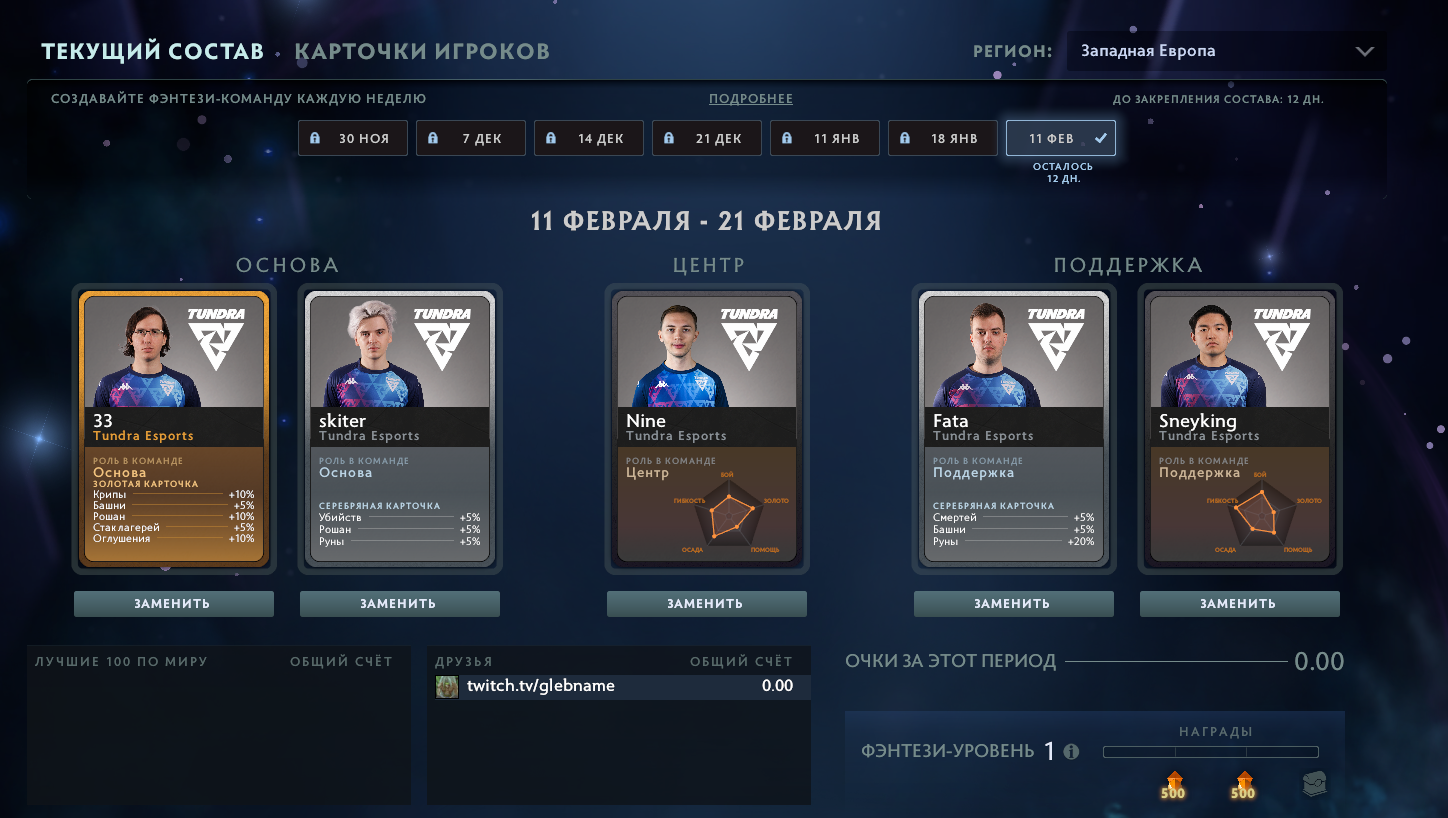Select the locked 18 ЯНВ week
Screen dimensions: 1448x818
tap(943, 138)
